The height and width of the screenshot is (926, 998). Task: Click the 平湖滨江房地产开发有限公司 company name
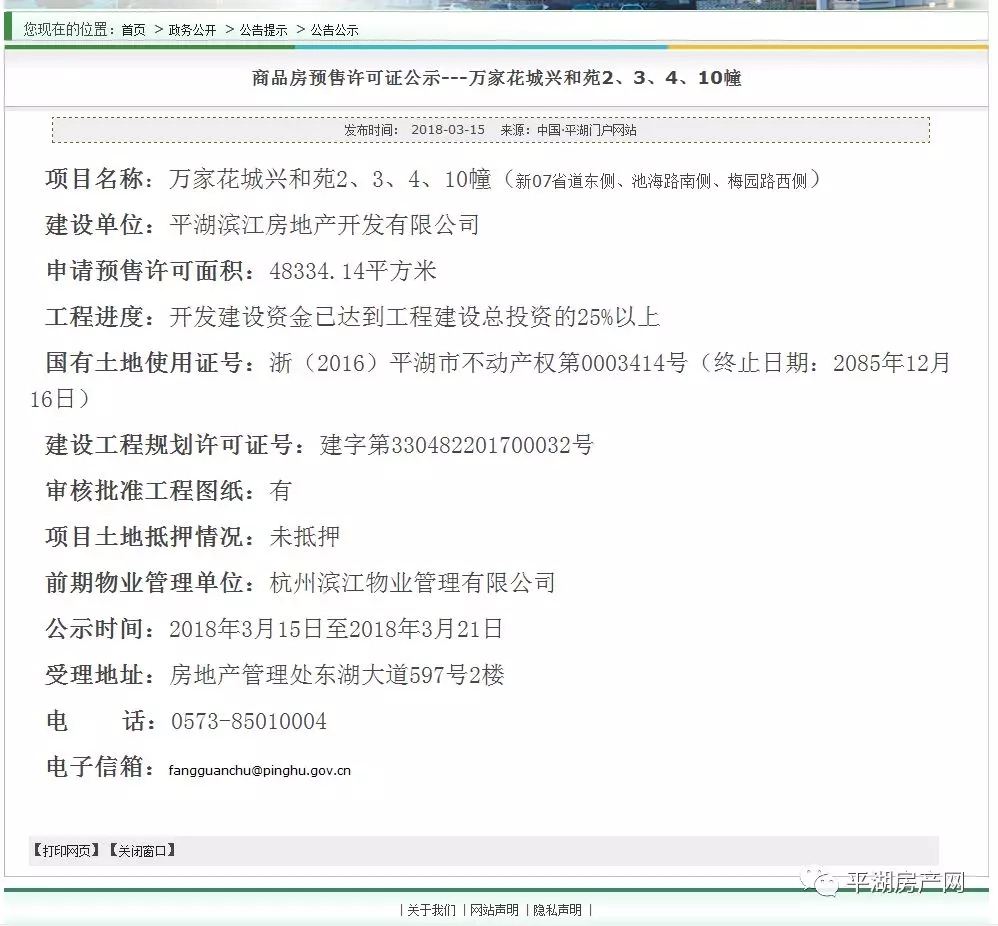(325, 225)
